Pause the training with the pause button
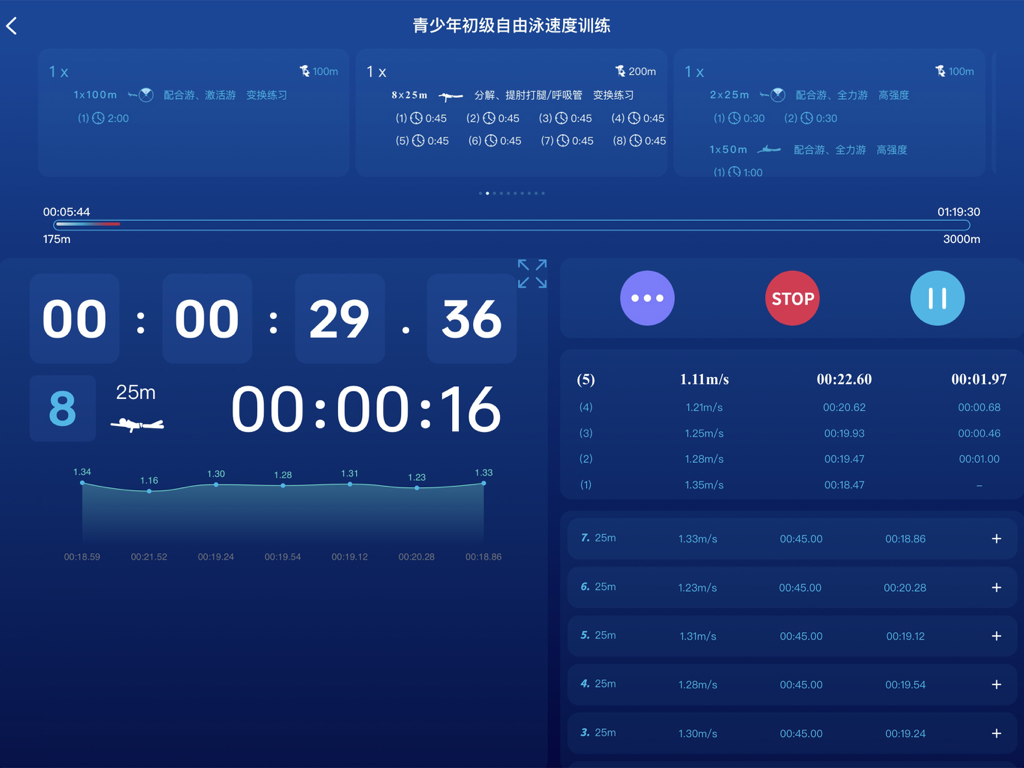This screenshot has width=1024, height=768. (937, 298)
